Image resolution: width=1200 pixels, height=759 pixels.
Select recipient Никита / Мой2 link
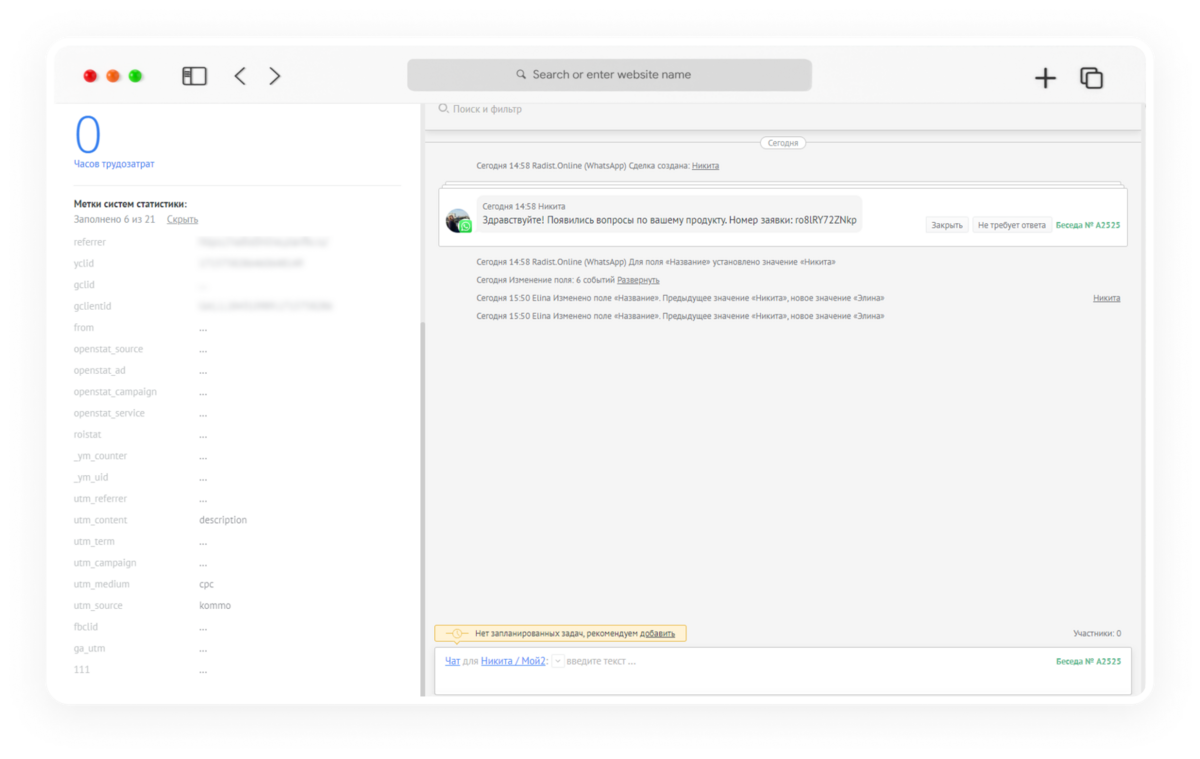click(513, 661)
